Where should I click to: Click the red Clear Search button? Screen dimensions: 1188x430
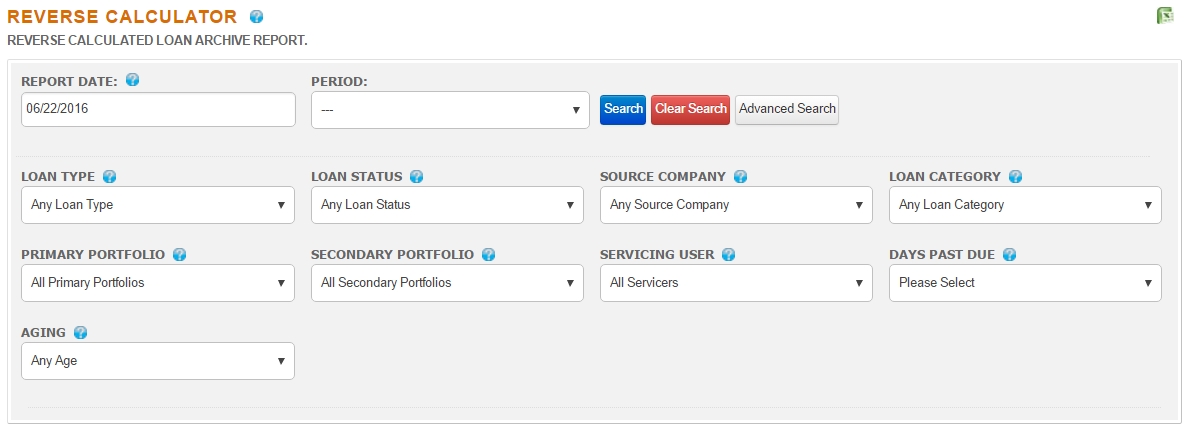pyautogui.click(x=690, y=109)
